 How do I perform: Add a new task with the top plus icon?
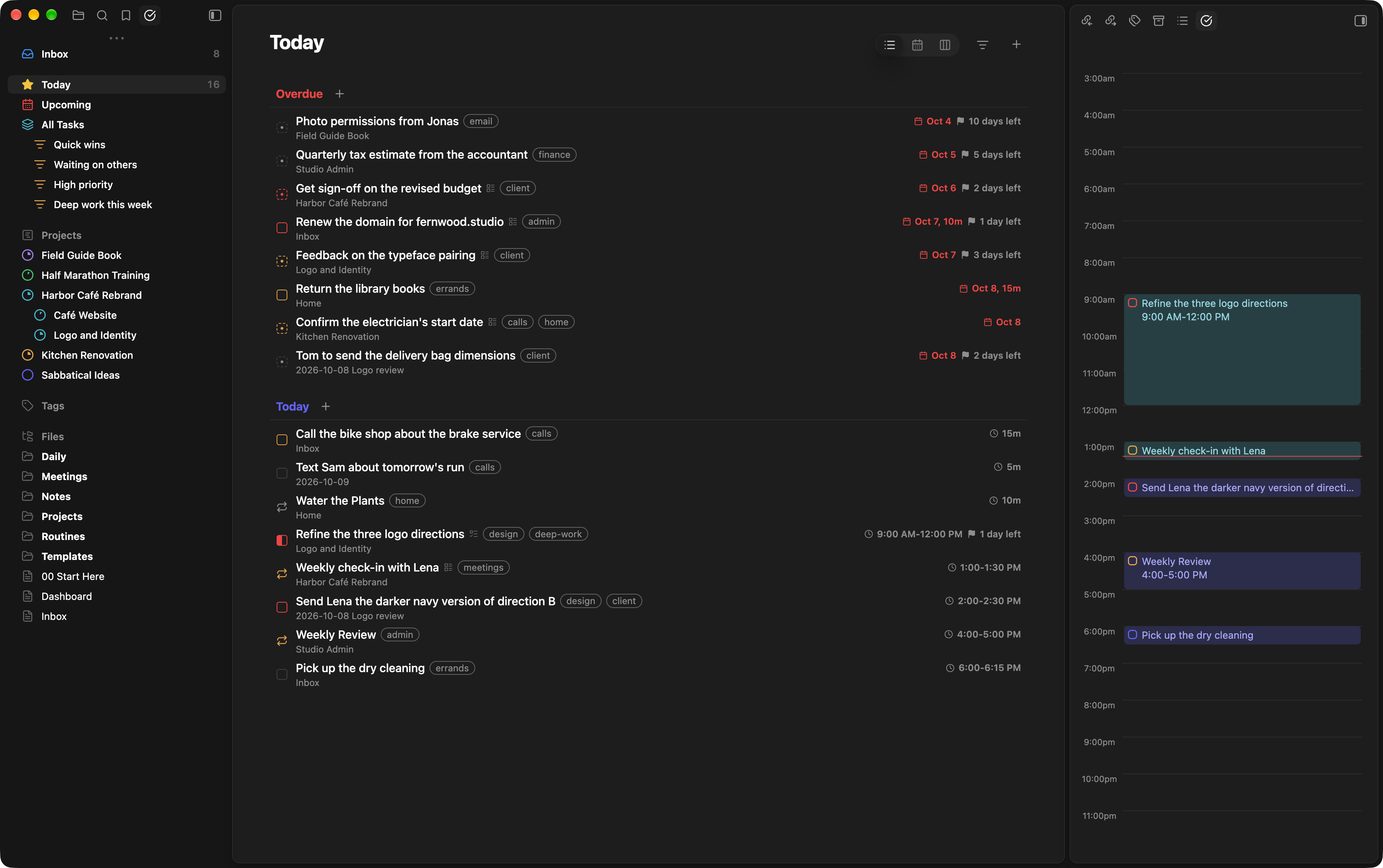(1016, 44)
